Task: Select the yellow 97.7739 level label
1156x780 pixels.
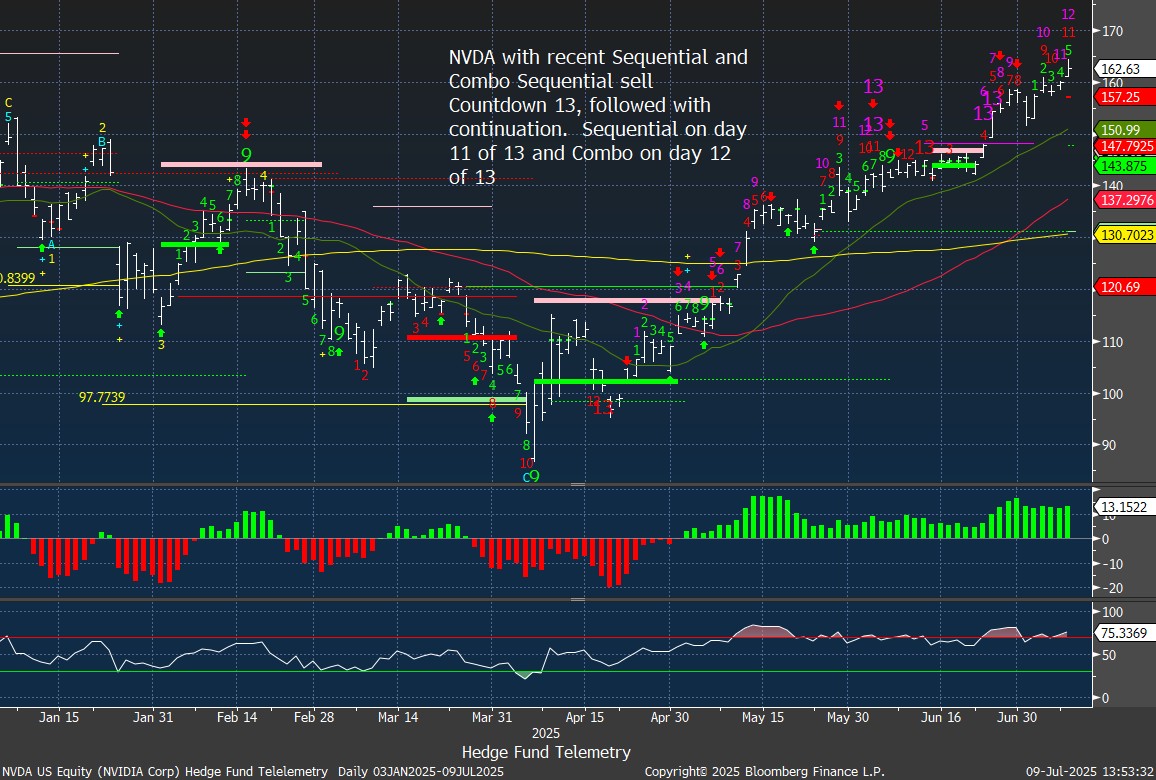Action: [102, 397]
